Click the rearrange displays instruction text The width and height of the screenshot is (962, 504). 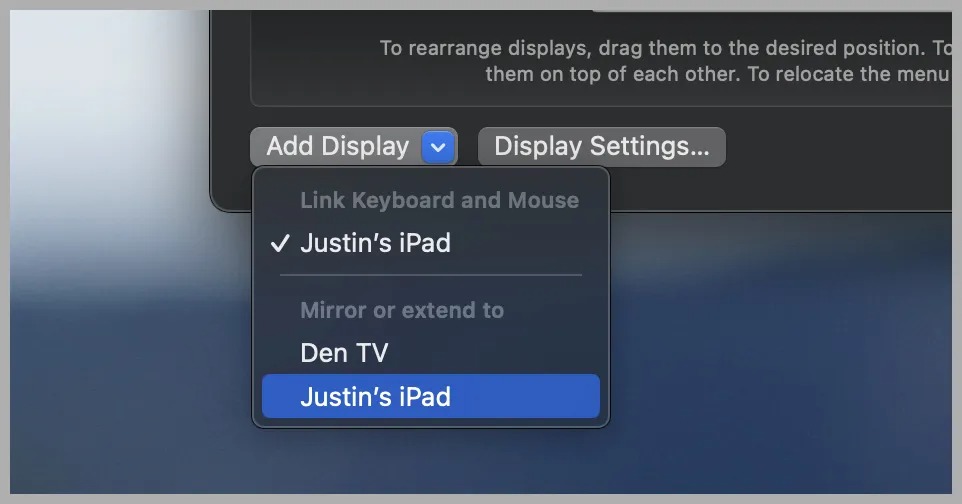[665, 61]
